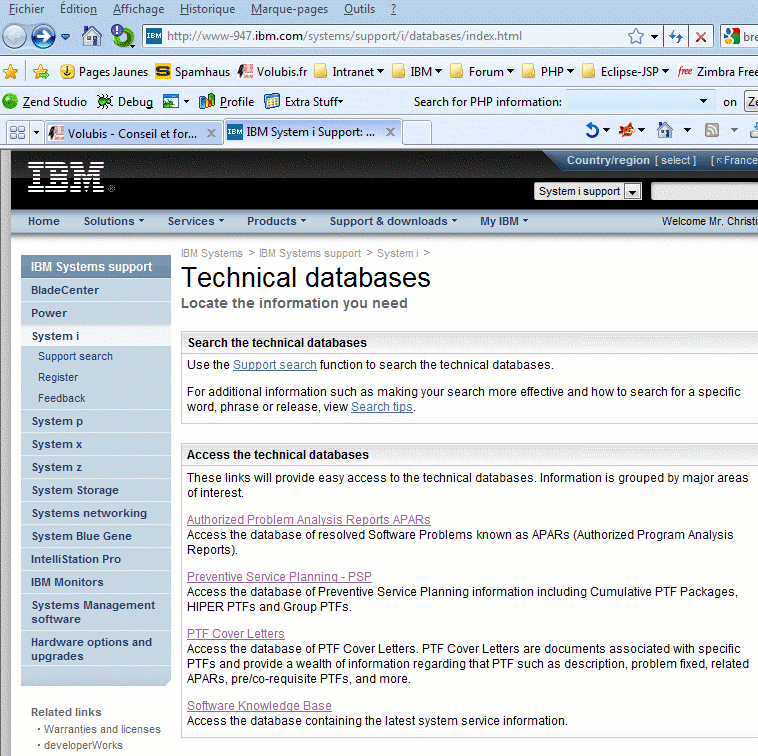Open PTF Cover Letters link
758x756 pixels.
(x=235, y=634)
